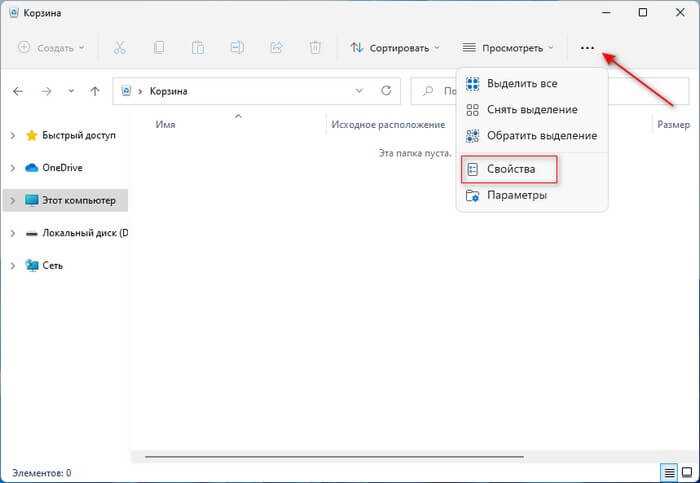The width and height of the screenshot is (700, 483).
Task: Click the search input field
Action: point(550,91)
